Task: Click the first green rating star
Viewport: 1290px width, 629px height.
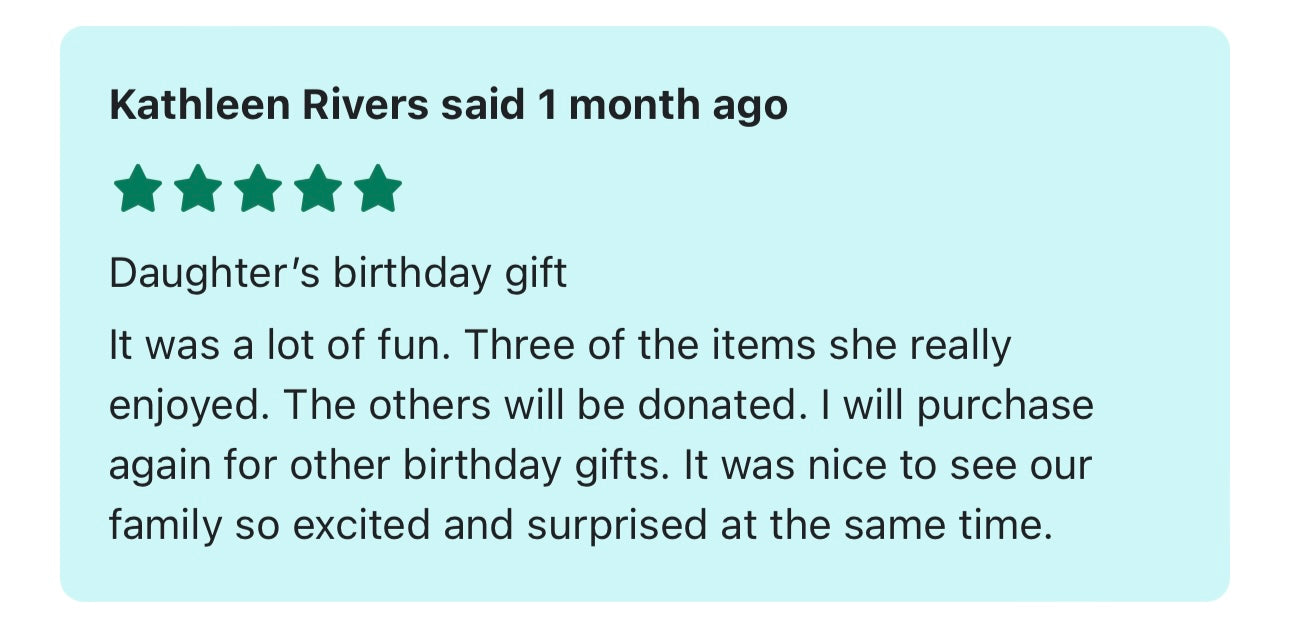Action: [137, 190]
